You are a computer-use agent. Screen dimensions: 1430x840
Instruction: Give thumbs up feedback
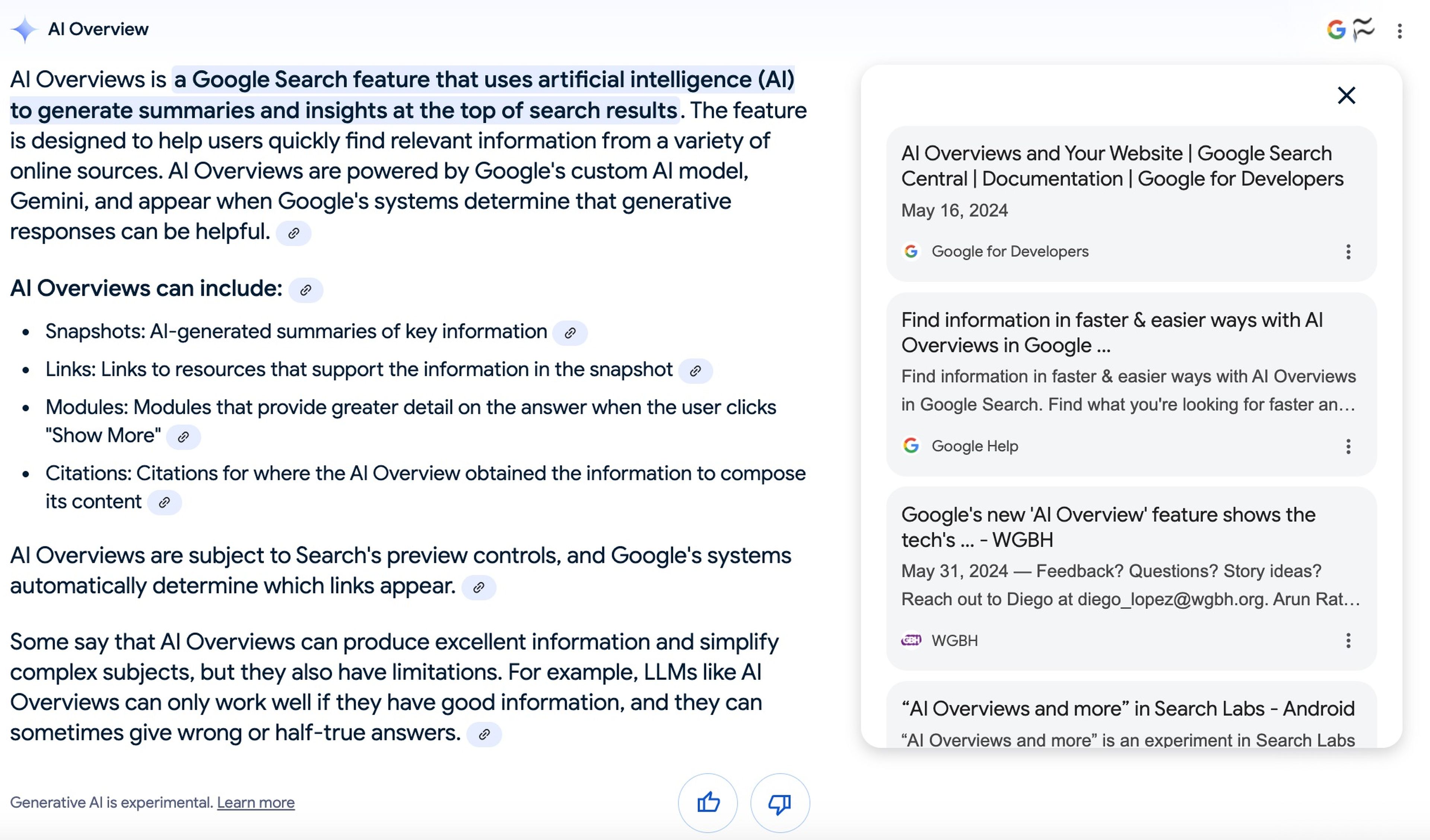click(708, 802)
